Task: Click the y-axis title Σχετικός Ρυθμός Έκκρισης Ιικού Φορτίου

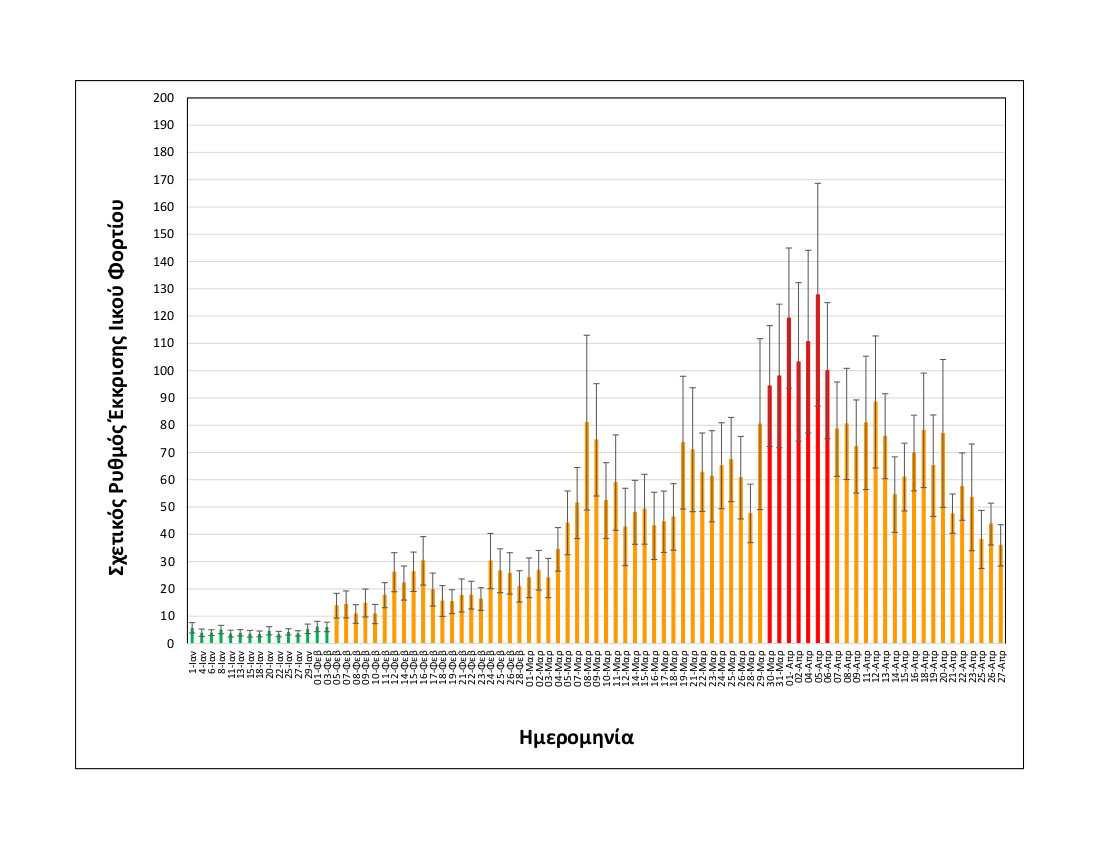Action: (x=116, y=387)
